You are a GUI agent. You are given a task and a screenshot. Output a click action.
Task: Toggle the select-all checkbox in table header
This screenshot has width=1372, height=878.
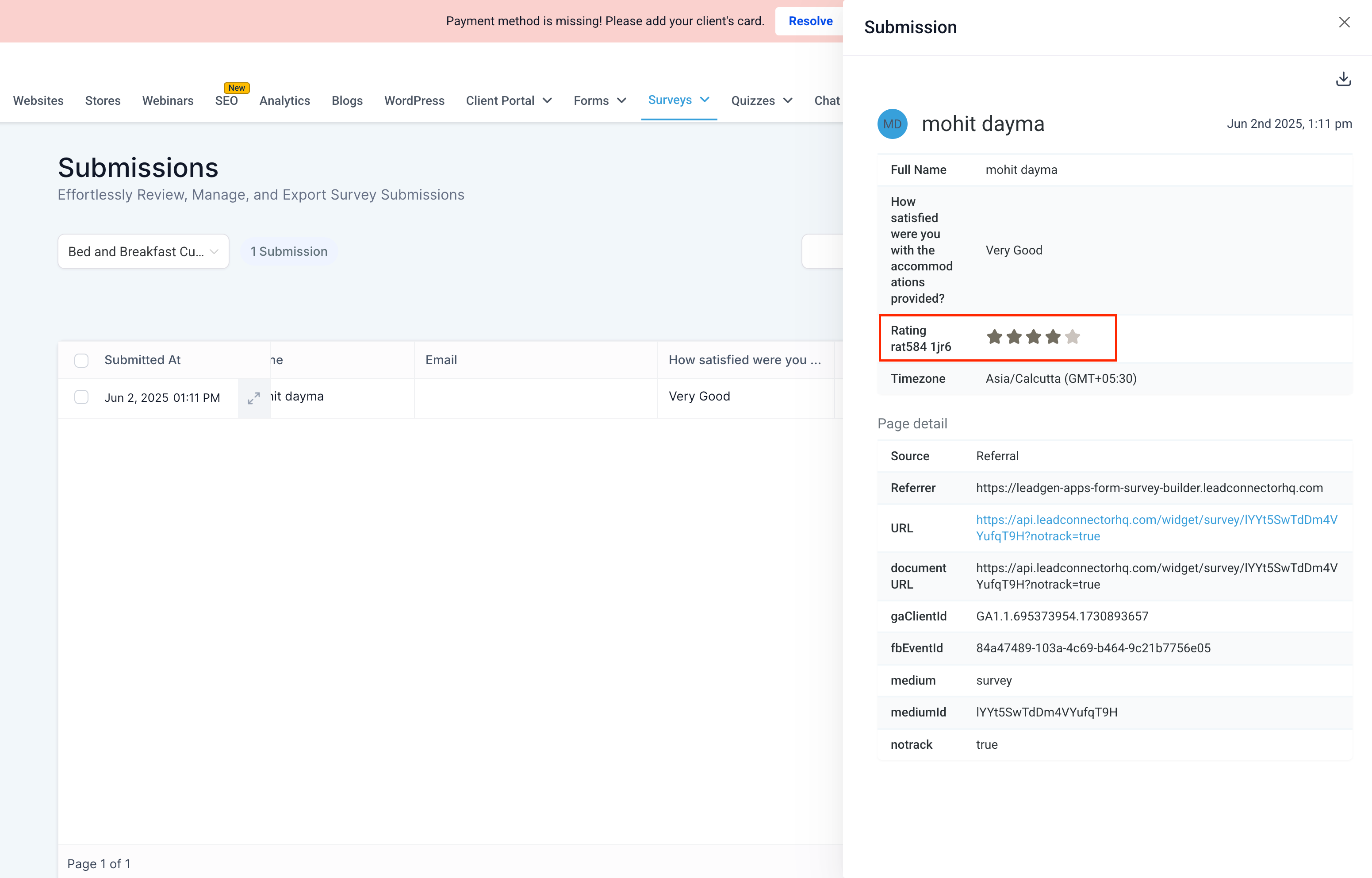[81, 360]
